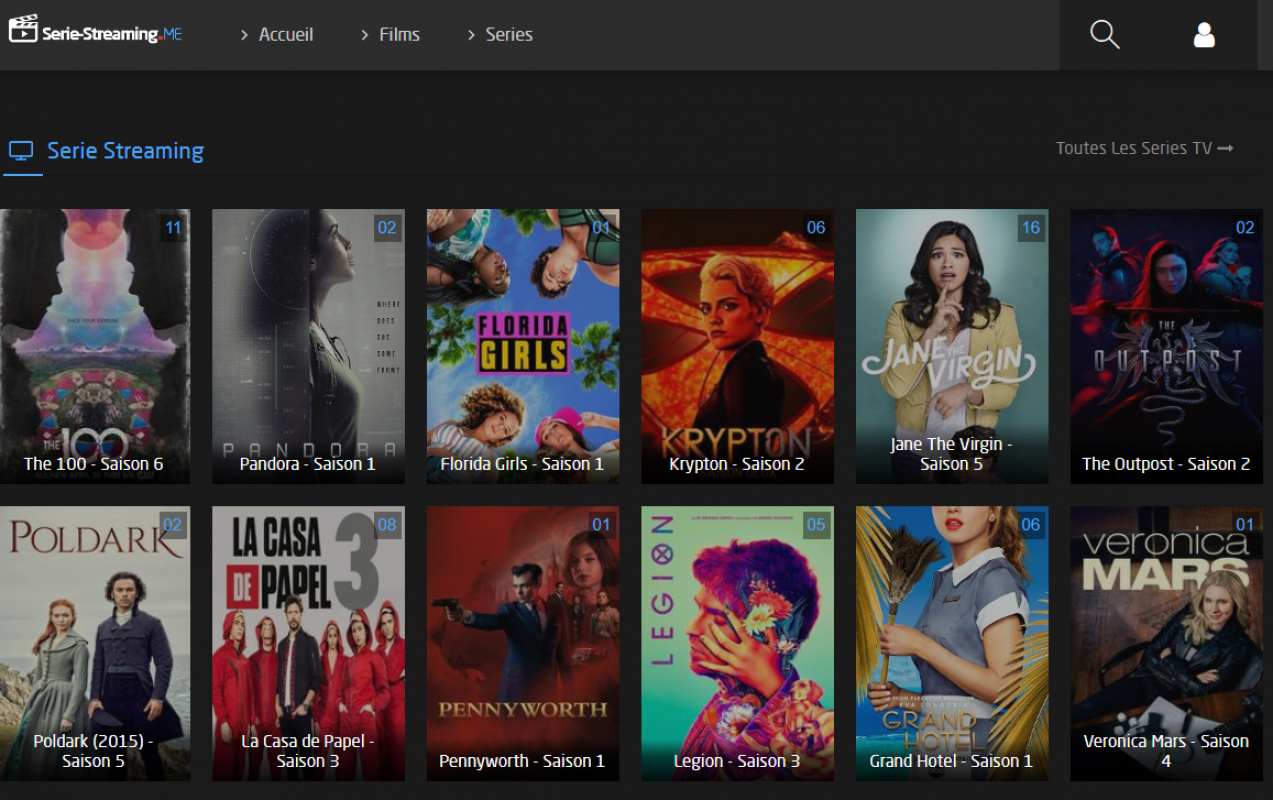Click the 'Pennyworth - Saison 1' title

[523, 761]
